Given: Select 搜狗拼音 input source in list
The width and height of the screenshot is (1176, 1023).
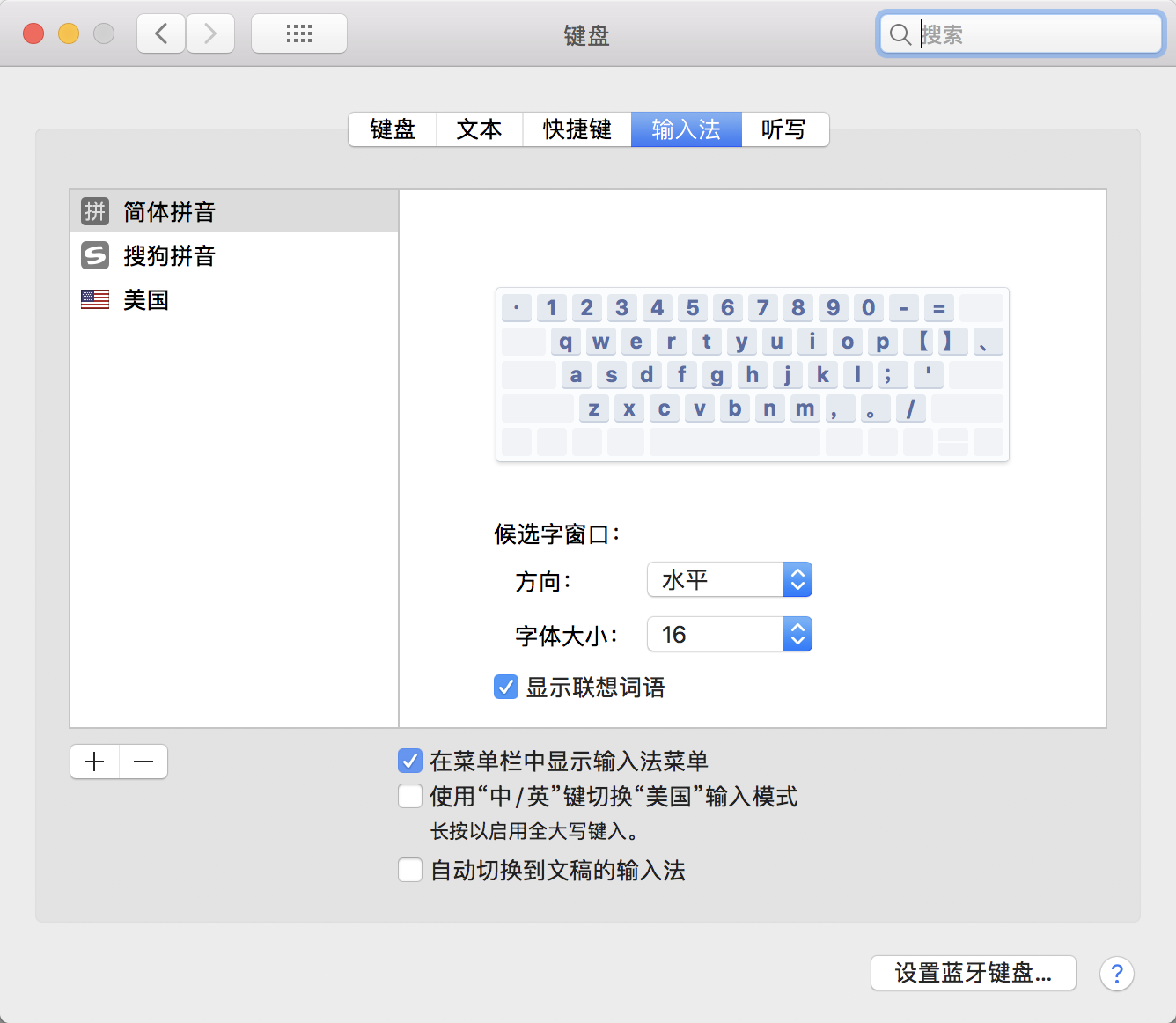Looking at the screenshot, I should tap(169, 256).
